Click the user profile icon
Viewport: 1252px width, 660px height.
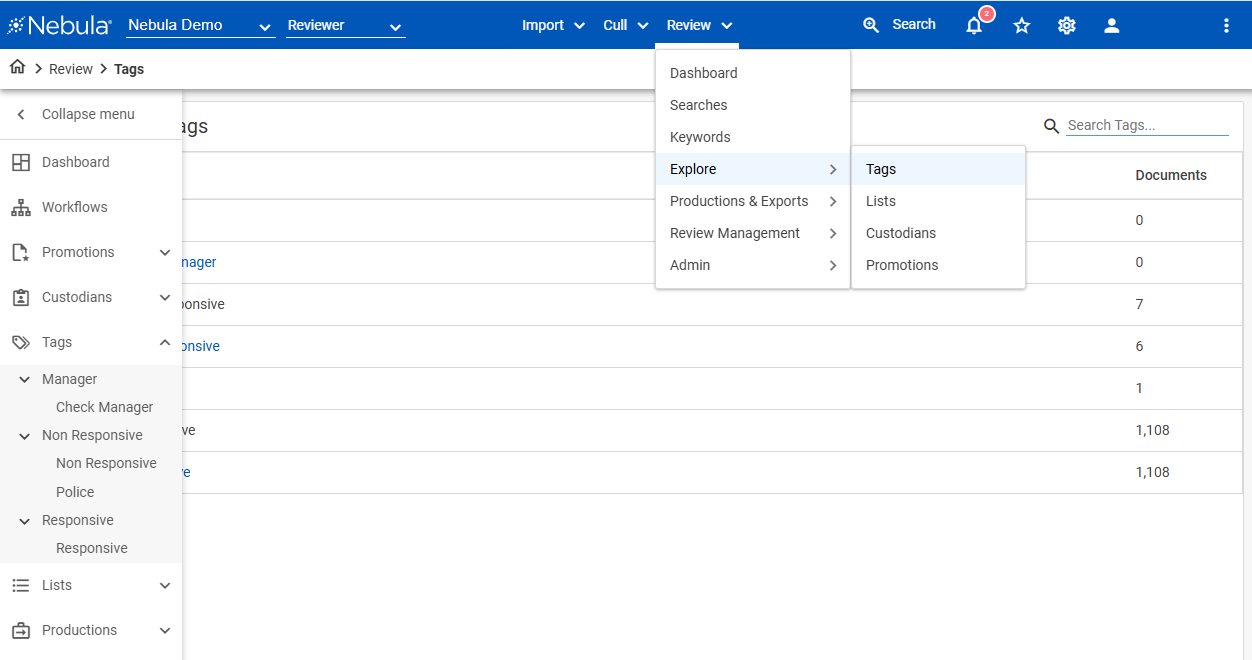coord(1111,26)
